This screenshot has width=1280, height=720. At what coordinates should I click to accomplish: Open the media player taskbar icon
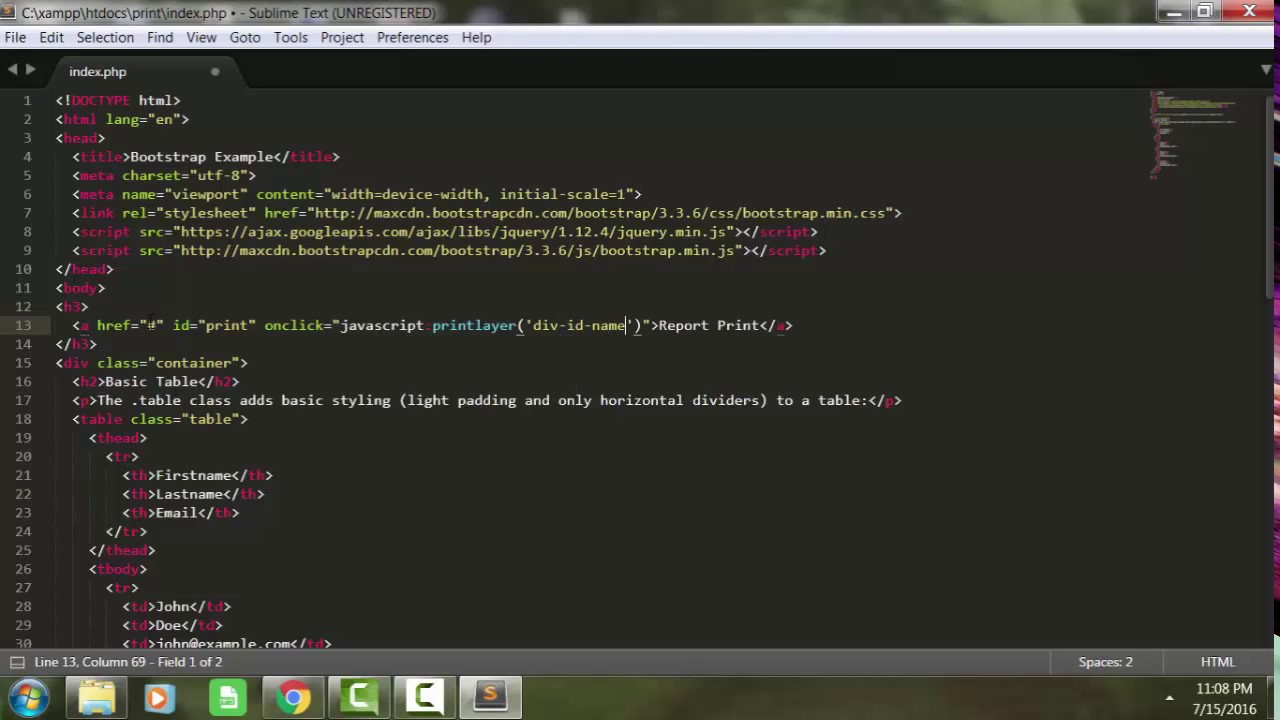159,697
